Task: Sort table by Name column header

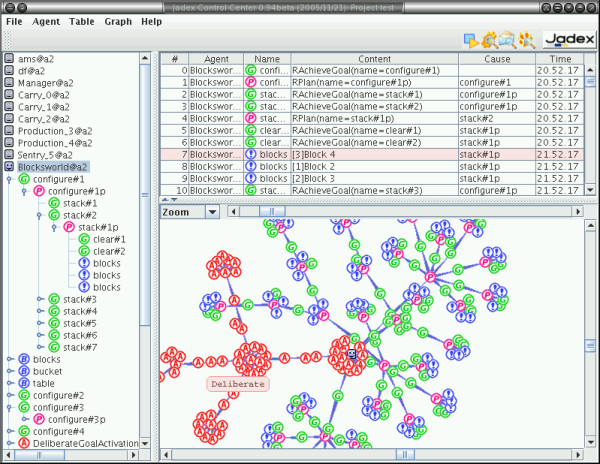Action: click(x=267, y=59)
